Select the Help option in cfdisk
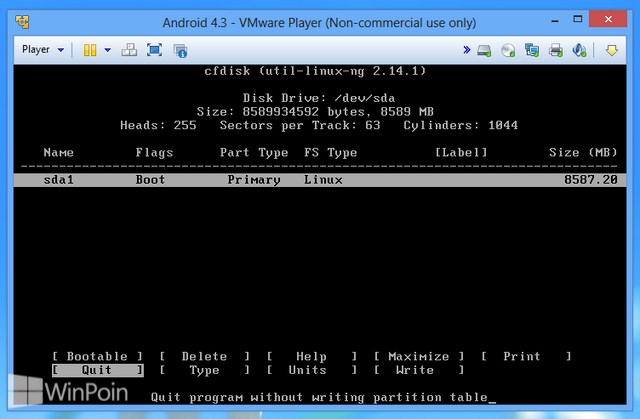Screen dimensions: 640x419 (x=312, y=356)
